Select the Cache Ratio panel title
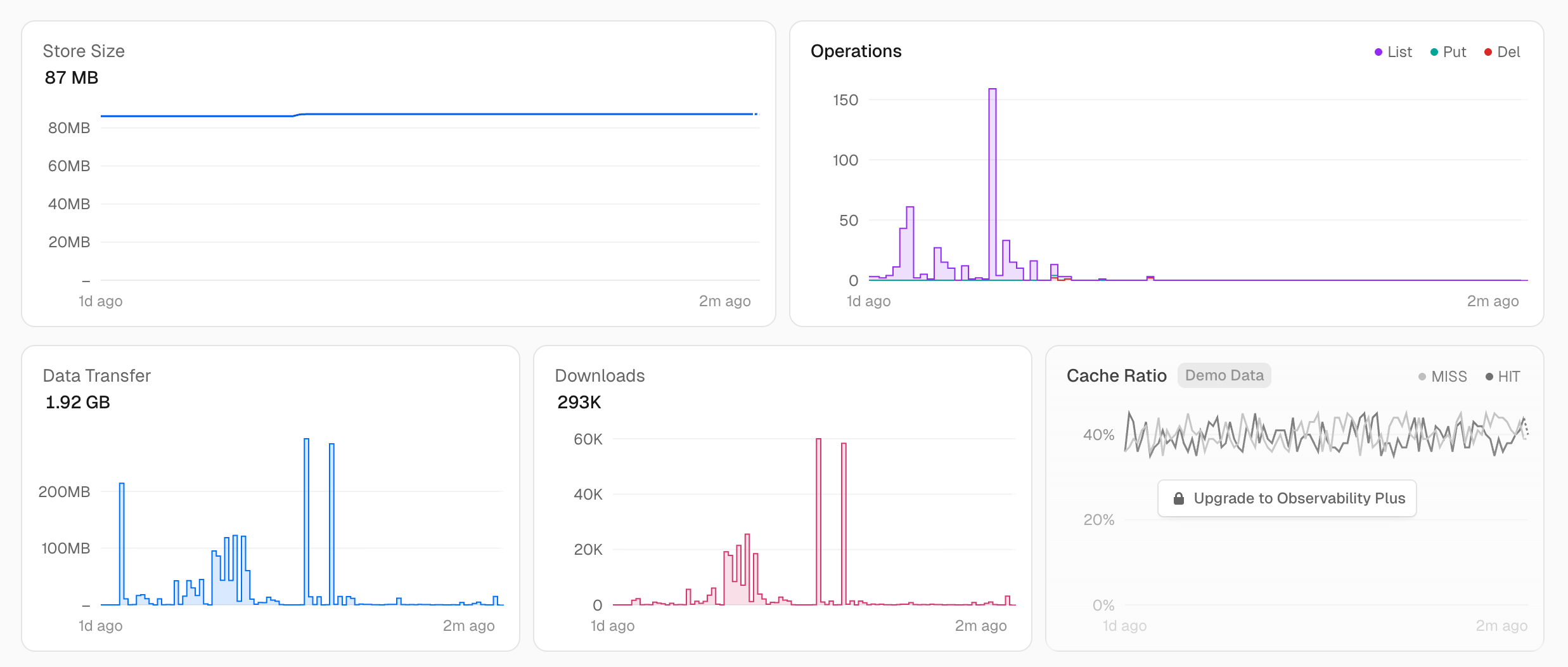This screenshot has width=1568, height=667. (x=1117, y=375)
